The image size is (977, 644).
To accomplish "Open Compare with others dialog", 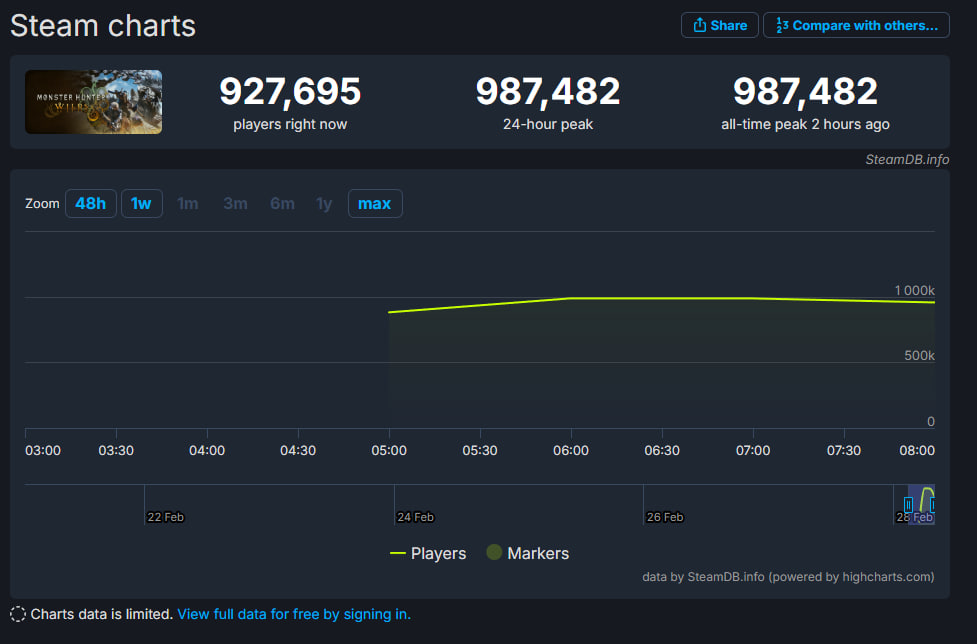I will (856, 26).
